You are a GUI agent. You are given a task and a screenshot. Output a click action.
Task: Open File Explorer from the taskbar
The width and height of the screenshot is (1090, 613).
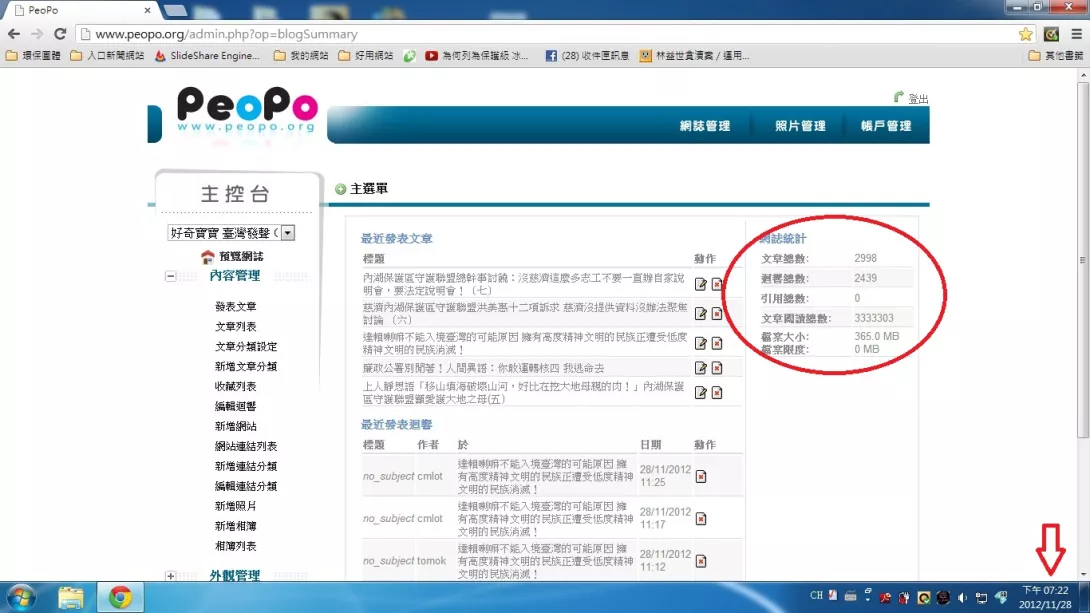(x=71, y=598)
